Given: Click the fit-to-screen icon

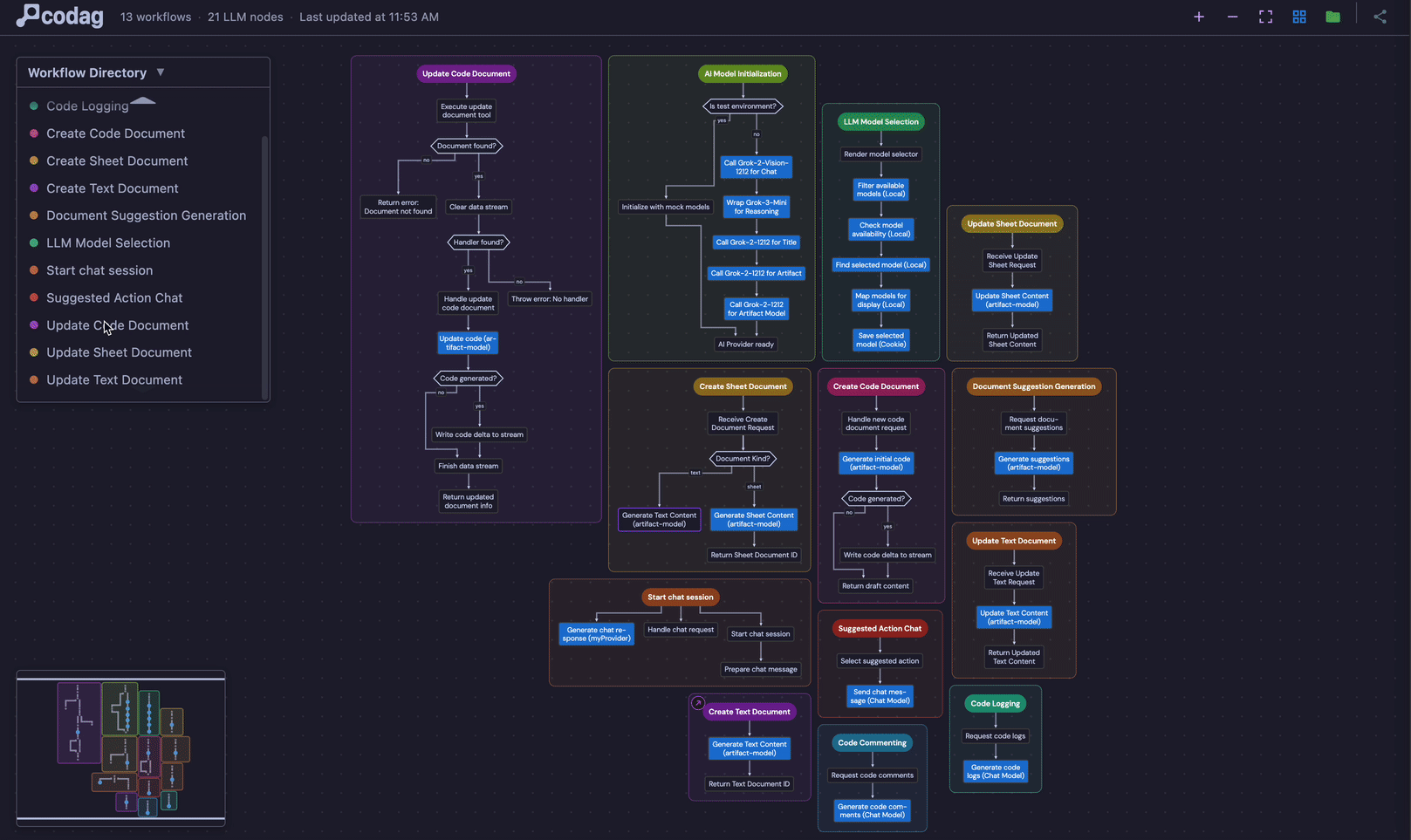Looking at the screenshot, I should [x=1265, y=17].
